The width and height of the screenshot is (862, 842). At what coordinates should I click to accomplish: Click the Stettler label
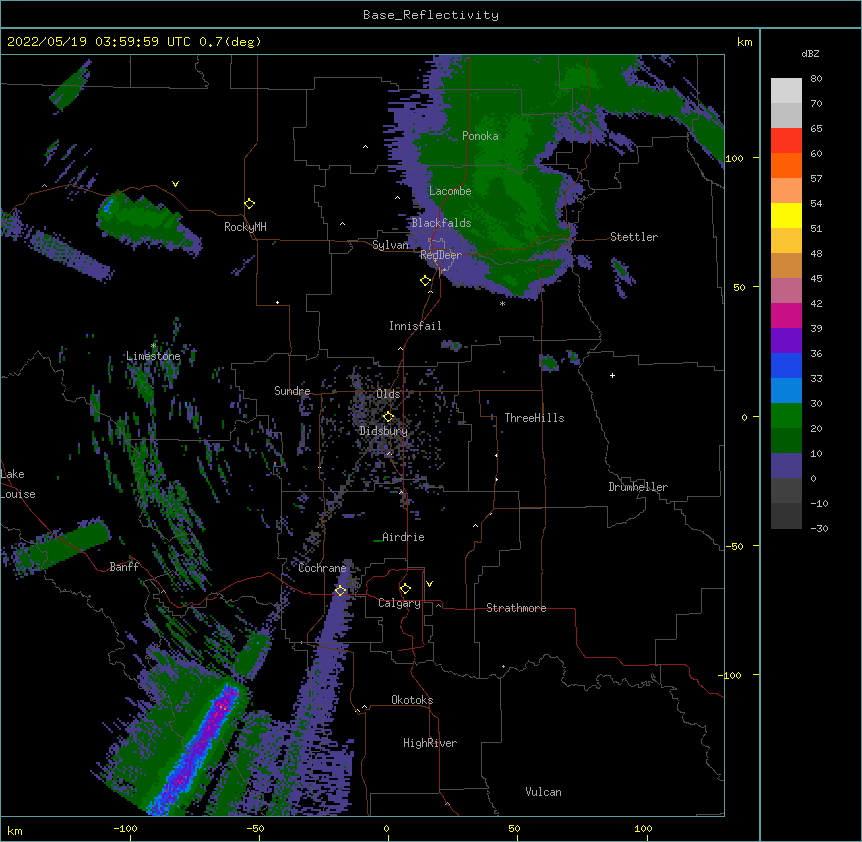tap(633, 237)
